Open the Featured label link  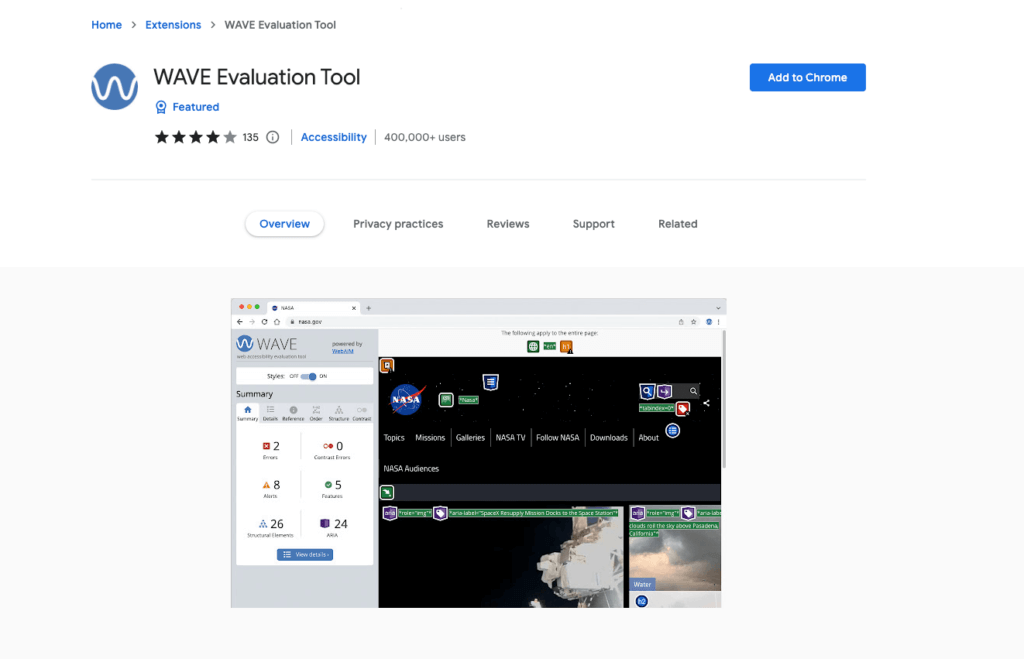point(196,107)
